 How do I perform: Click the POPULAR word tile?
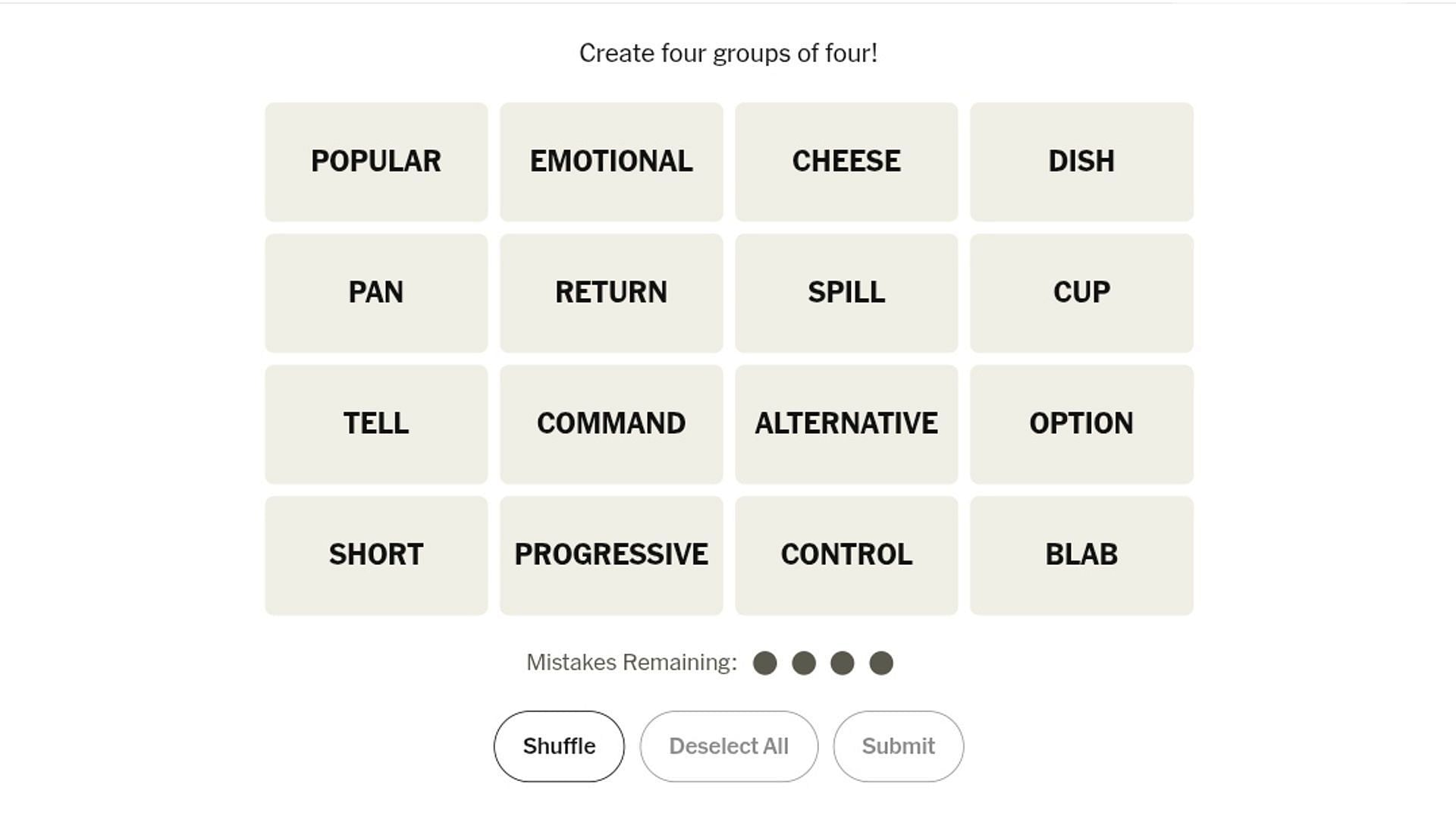click(x=376, y=161)
